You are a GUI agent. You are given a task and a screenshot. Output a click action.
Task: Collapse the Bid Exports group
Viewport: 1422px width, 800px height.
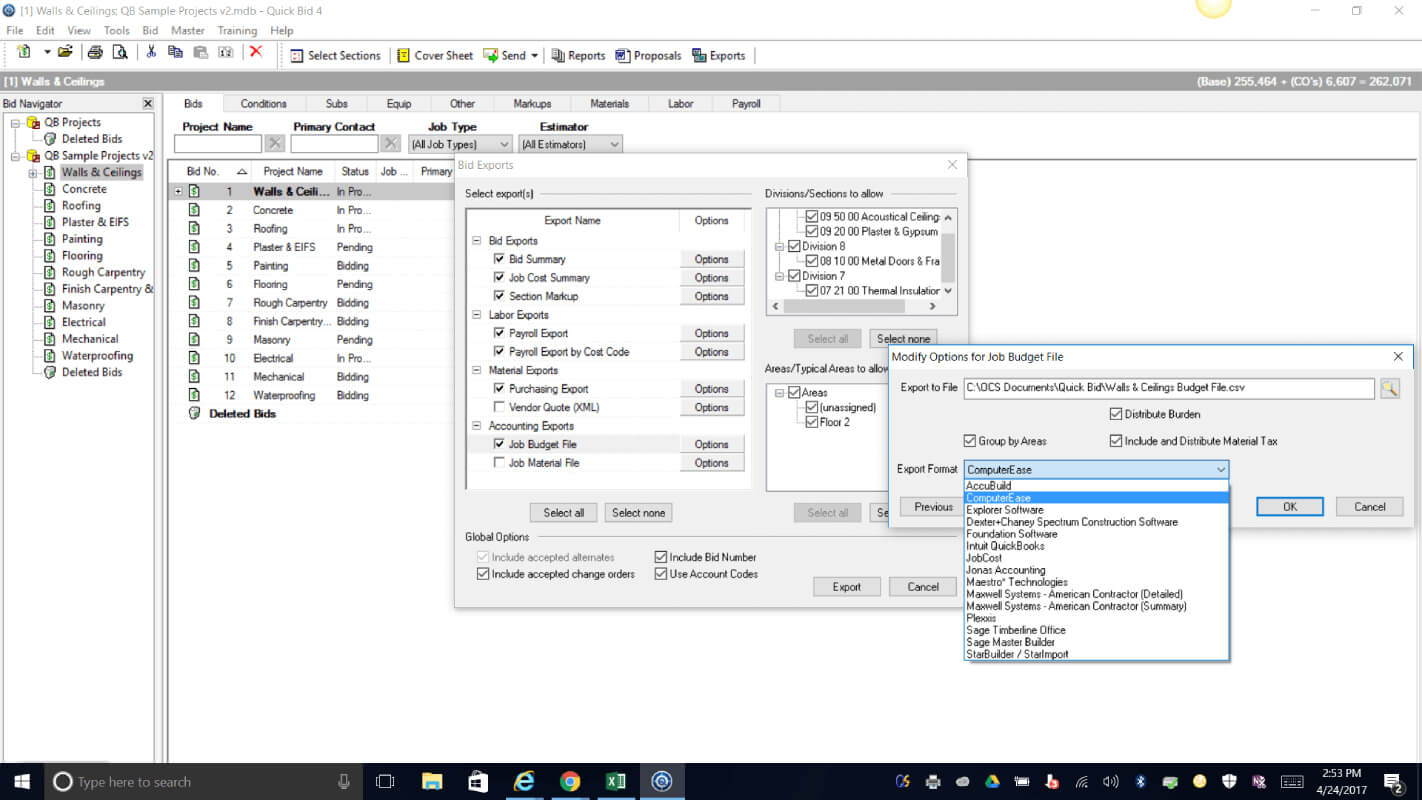tap(476, 241)
